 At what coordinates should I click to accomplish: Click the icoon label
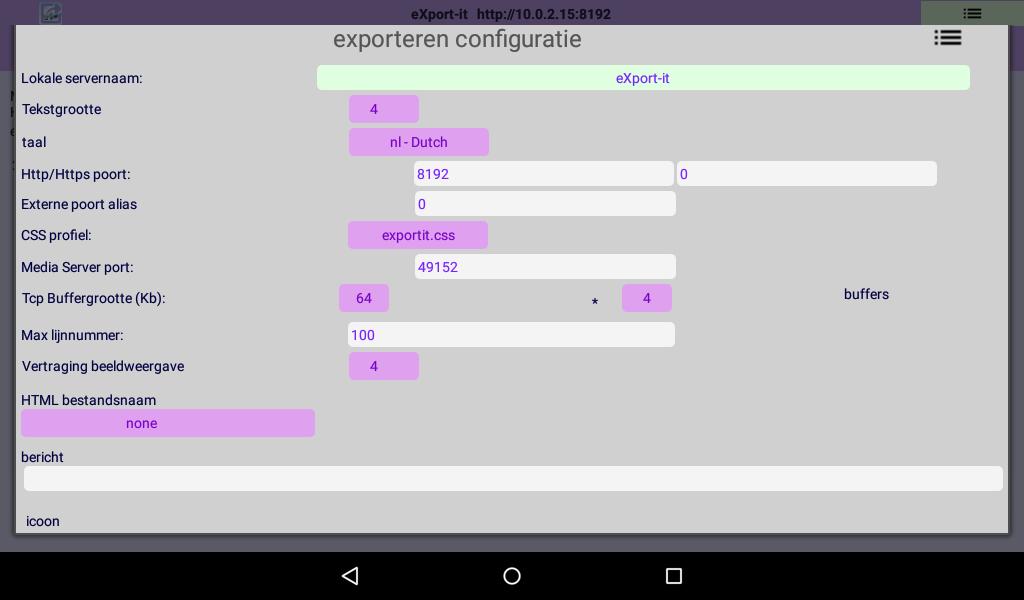tap(42, 521)
